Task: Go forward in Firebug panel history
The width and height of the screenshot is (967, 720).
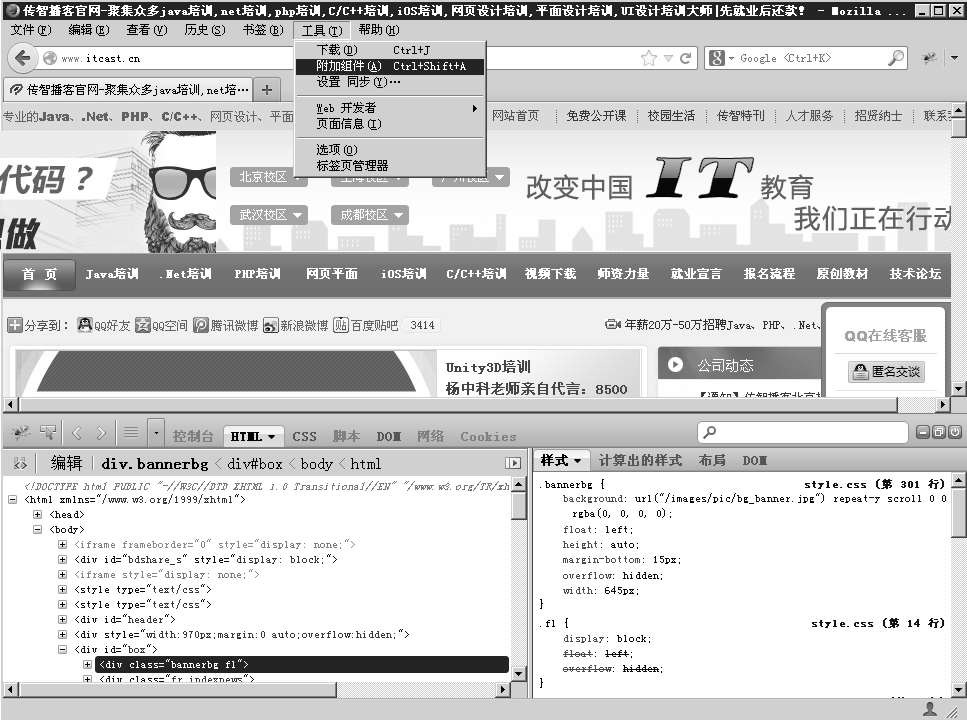Action: (102, 433)
